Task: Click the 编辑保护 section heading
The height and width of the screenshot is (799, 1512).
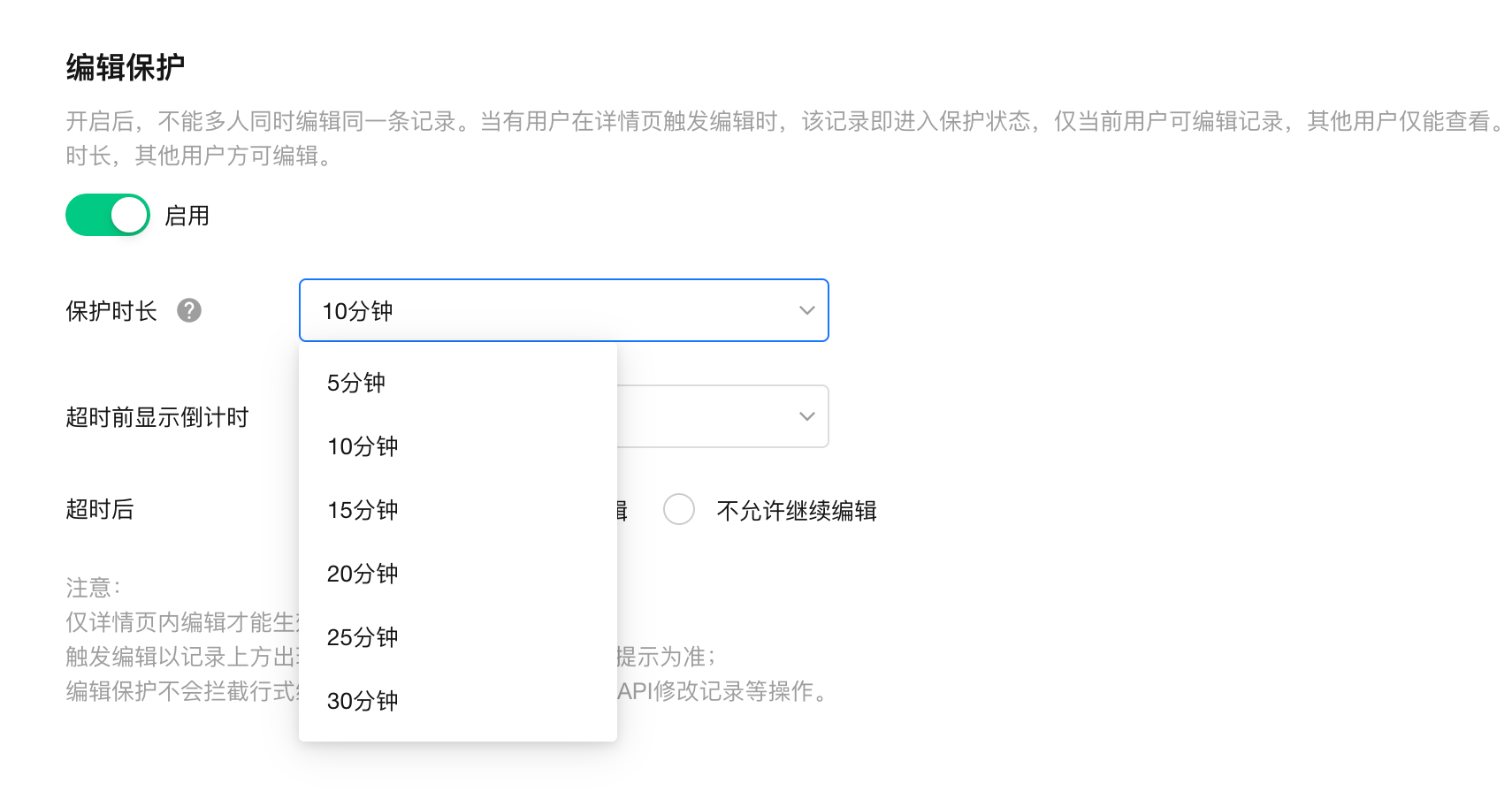Action: click(x=126, y=67)
